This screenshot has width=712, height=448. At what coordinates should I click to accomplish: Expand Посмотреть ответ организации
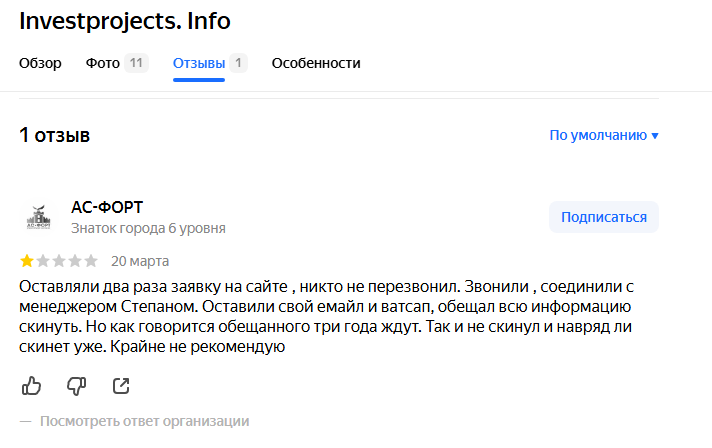coord(144,421)
